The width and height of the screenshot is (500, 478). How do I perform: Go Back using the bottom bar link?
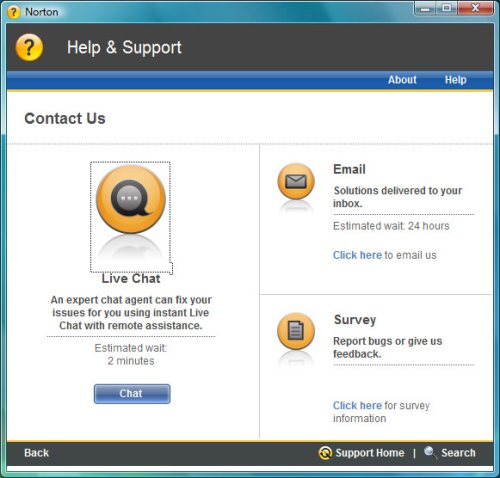point(36,453)
